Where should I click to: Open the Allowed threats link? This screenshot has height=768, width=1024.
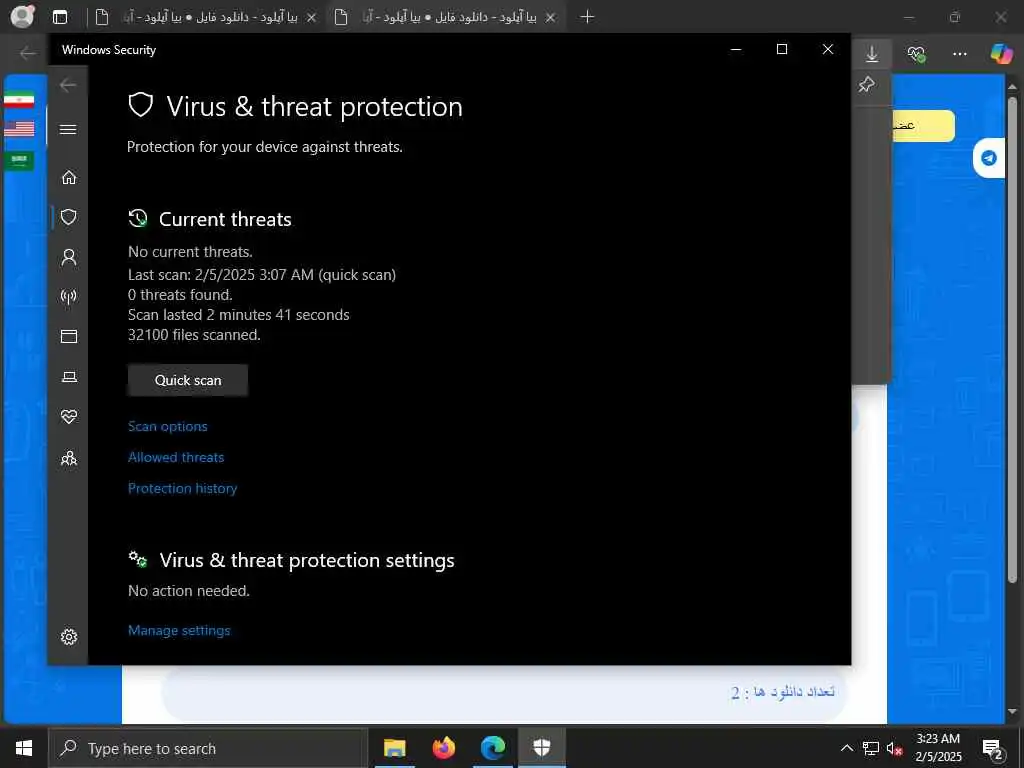click(x=176, y=457)
